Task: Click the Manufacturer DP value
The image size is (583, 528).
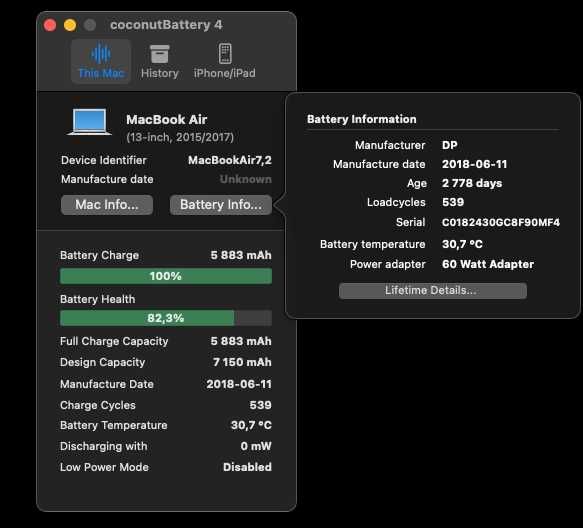Action: (x=450, y=145)
